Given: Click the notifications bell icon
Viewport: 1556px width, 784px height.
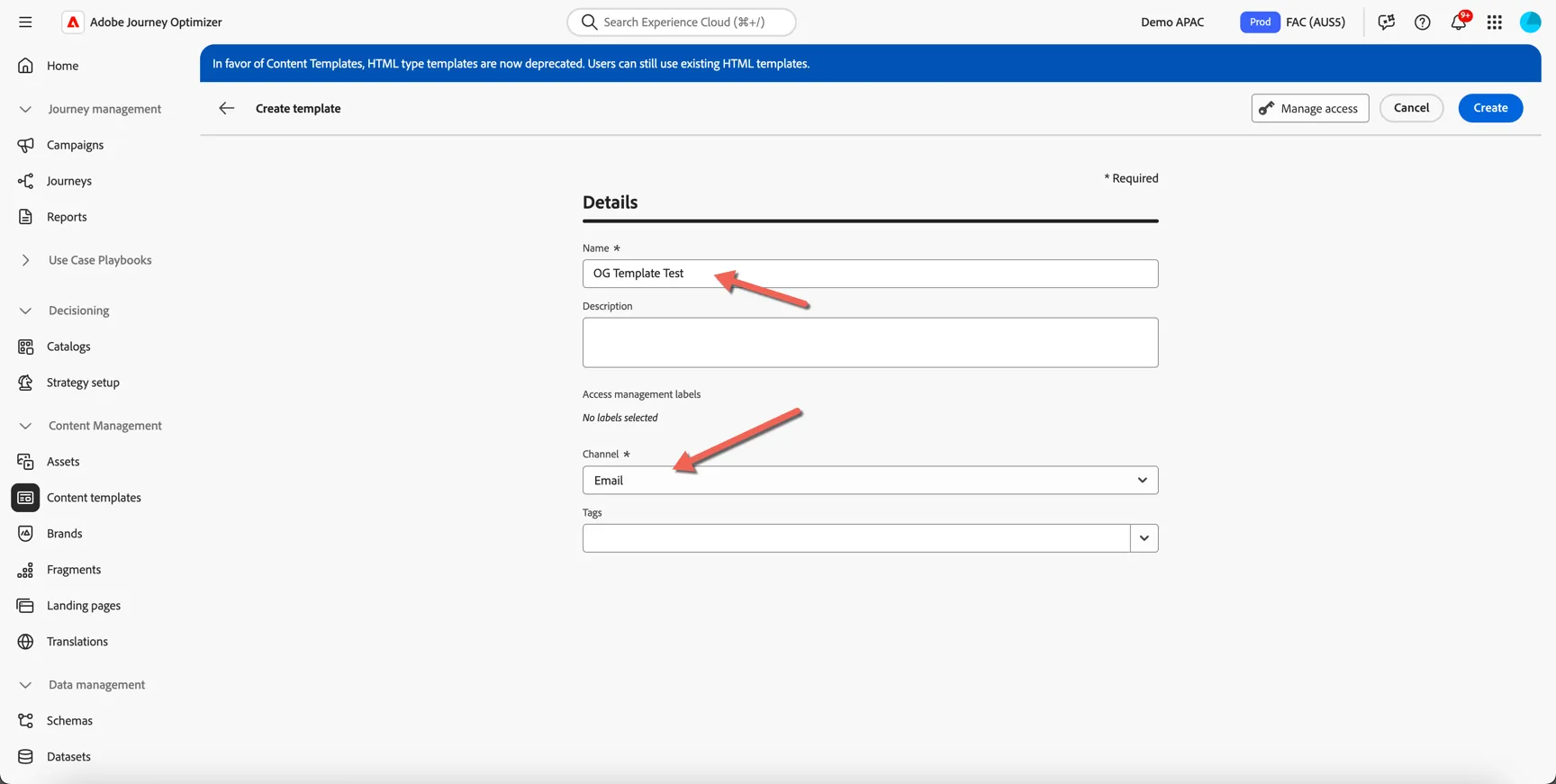Looking at the screenshot, I should [1459, 22].
